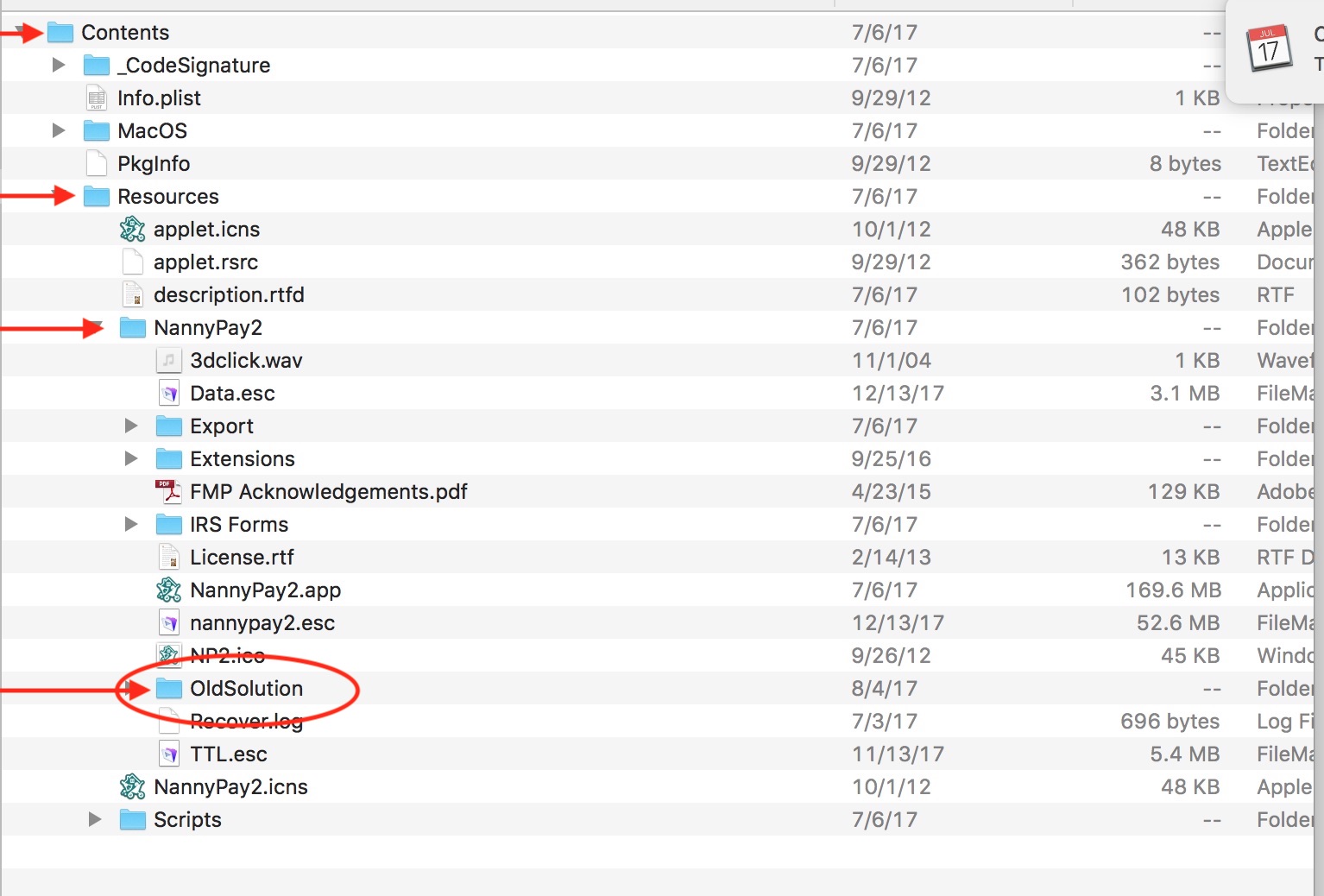The width and height of the screenshot is (1324, 896).
Task: Expand the _CodeSignature folder
Action: 59,65
